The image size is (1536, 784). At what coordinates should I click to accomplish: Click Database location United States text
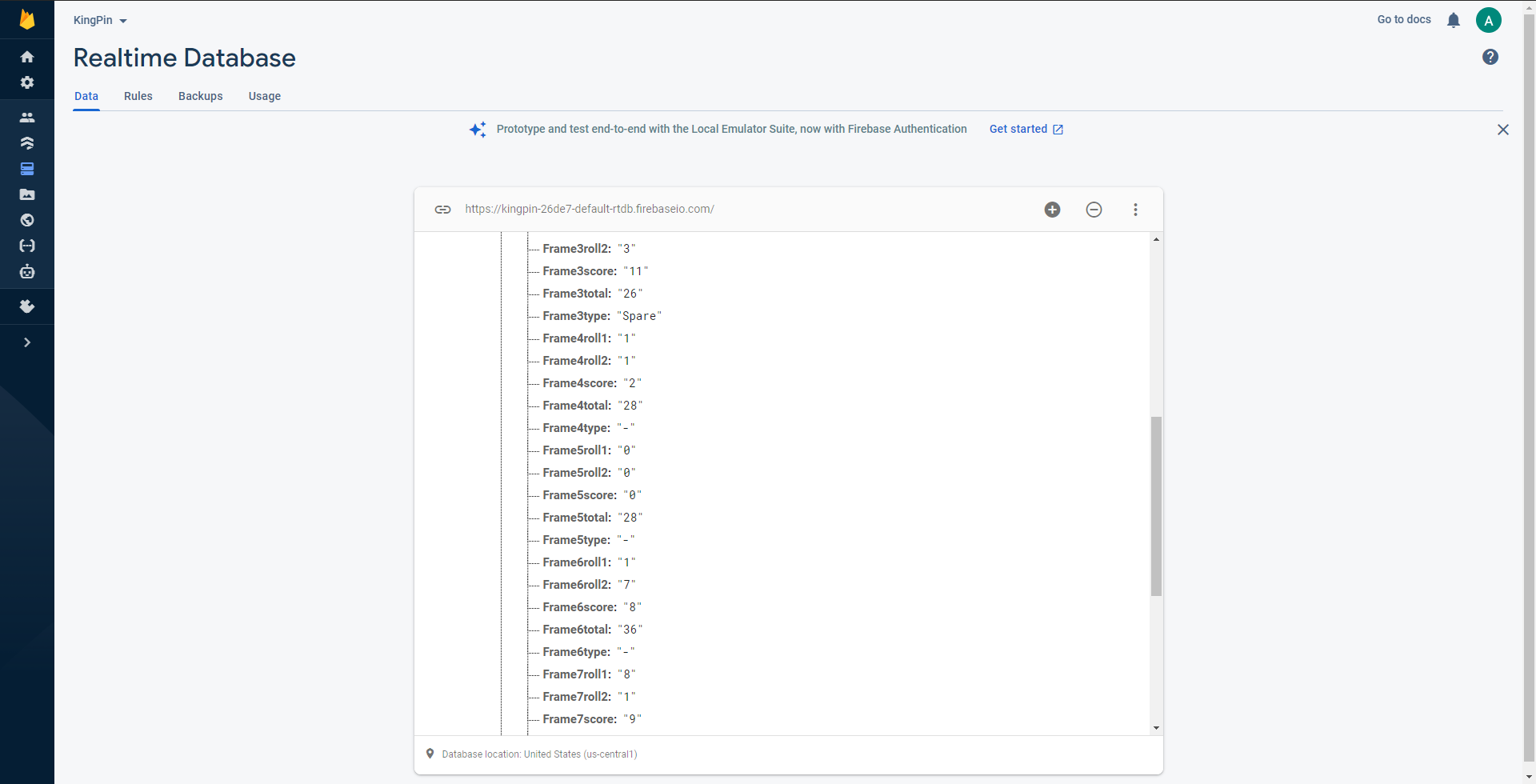pos(539,754)
